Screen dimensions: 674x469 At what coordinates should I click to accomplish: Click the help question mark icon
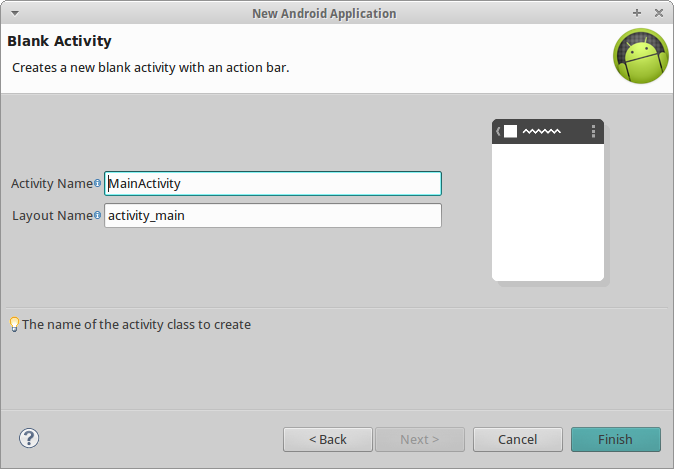click(29, 438)
